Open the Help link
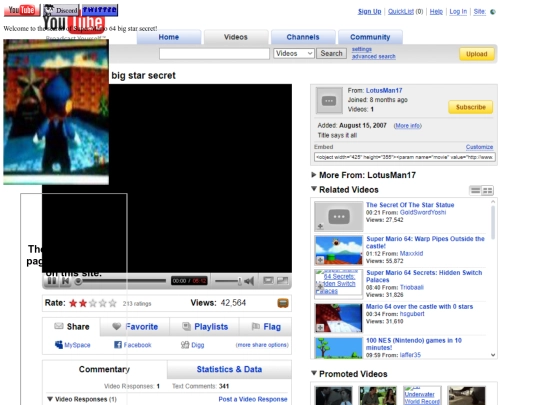 [x=436, y=11]
